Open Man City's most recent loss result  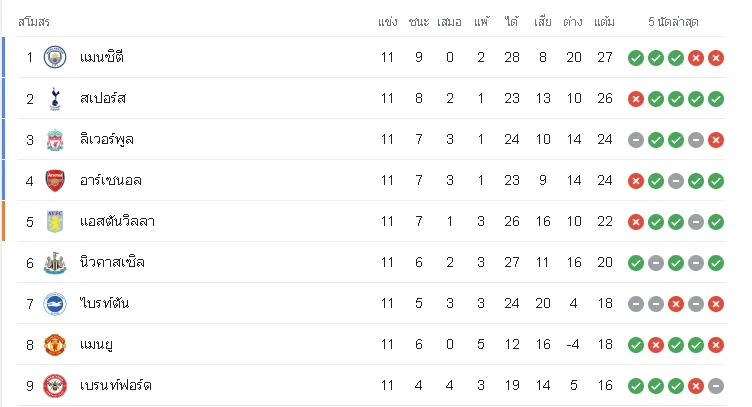tap(716, 58)
